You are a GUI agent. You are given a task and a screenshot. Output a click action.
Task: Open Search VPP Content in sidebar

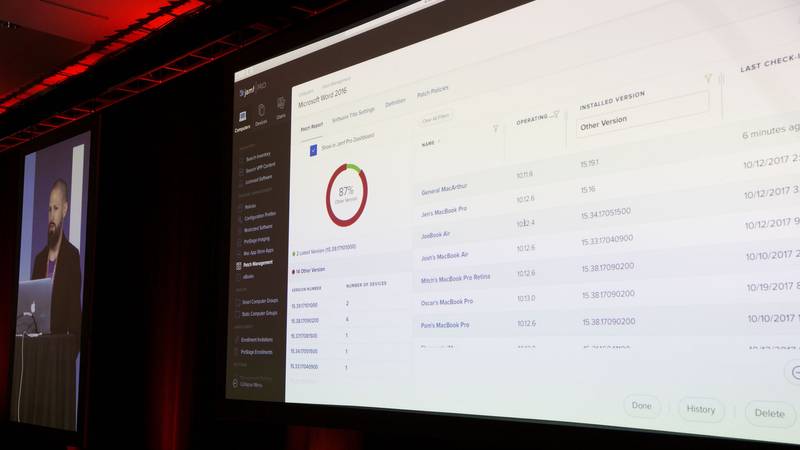click(x=260, y=167)
